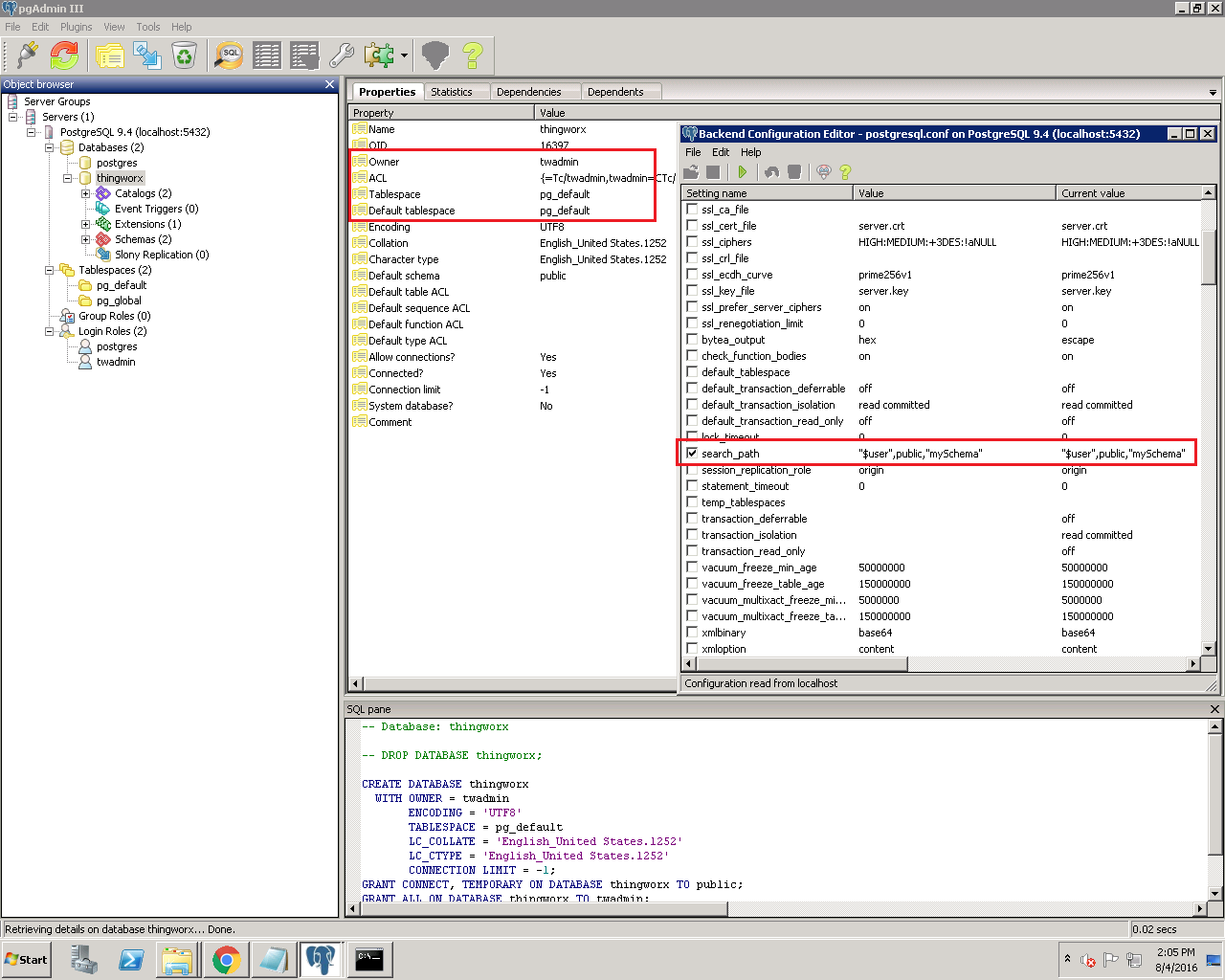Open Windows Explorer from the taskbar
1225x980 pixels.
(178, 959)
